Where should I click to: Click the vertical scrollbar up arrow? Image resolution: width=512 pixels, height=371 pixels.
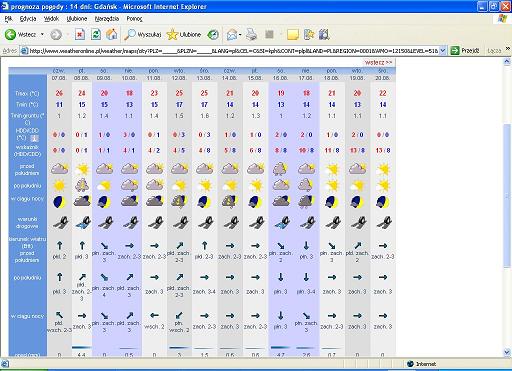tap(507, 62)
